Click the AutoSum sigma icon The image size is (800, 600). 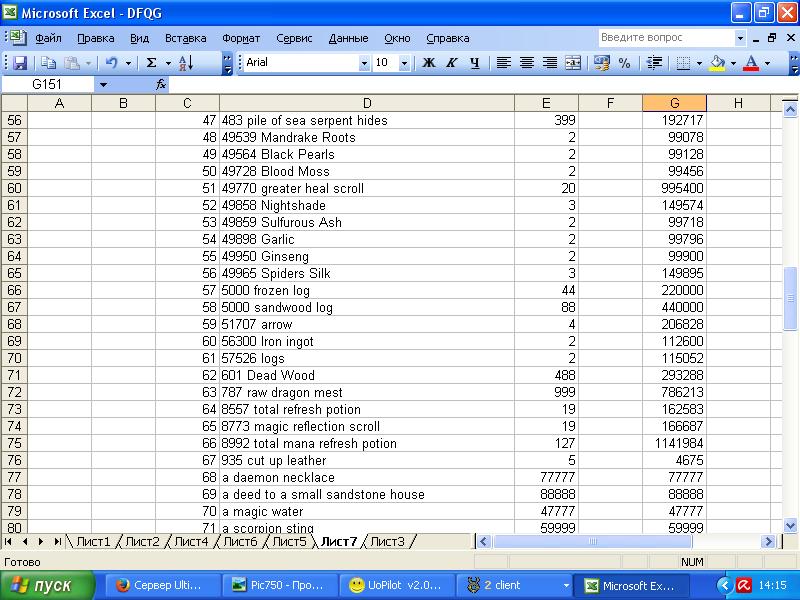click(x=151, y=63)
